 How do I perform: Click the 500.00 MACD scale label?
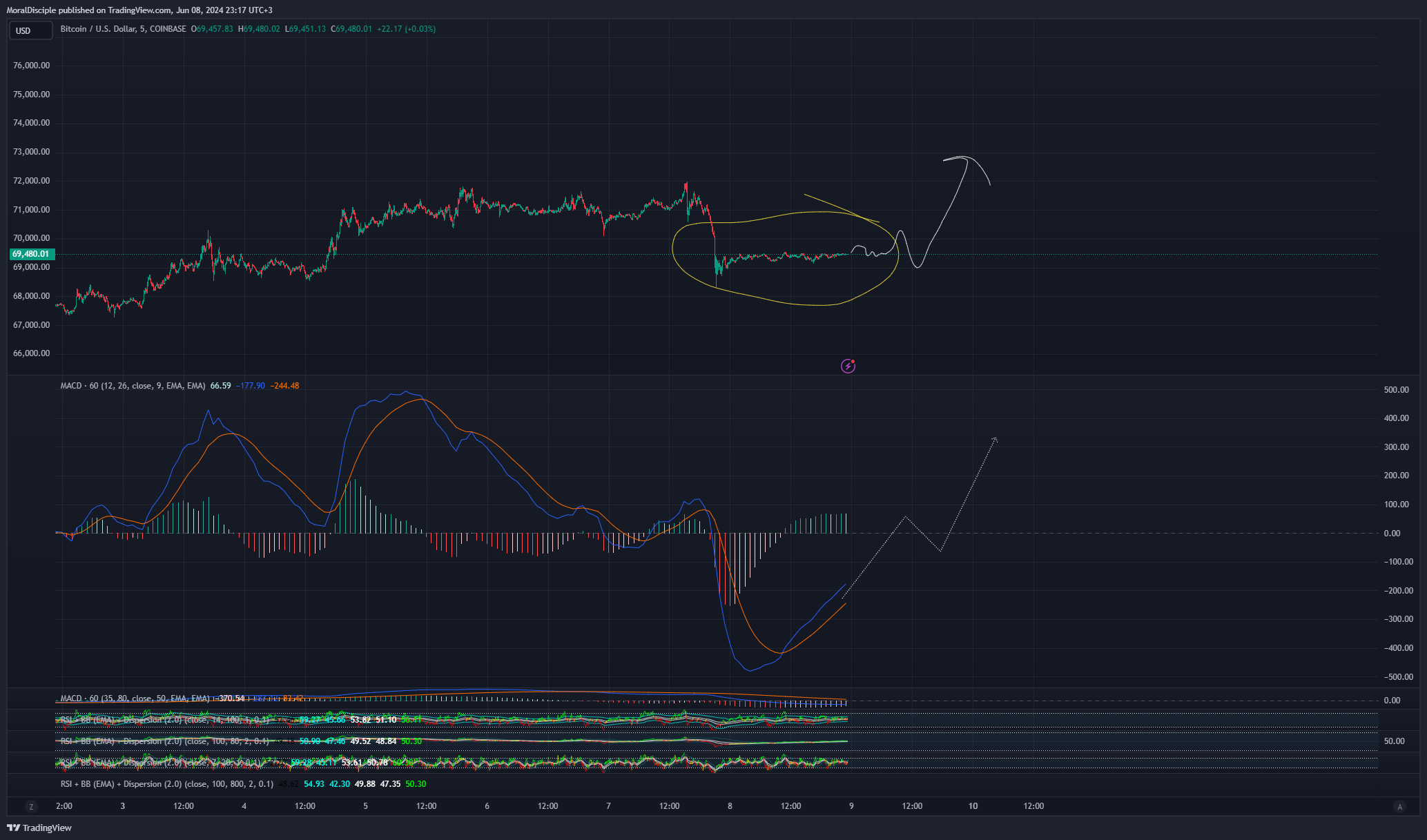point(1396,390)
